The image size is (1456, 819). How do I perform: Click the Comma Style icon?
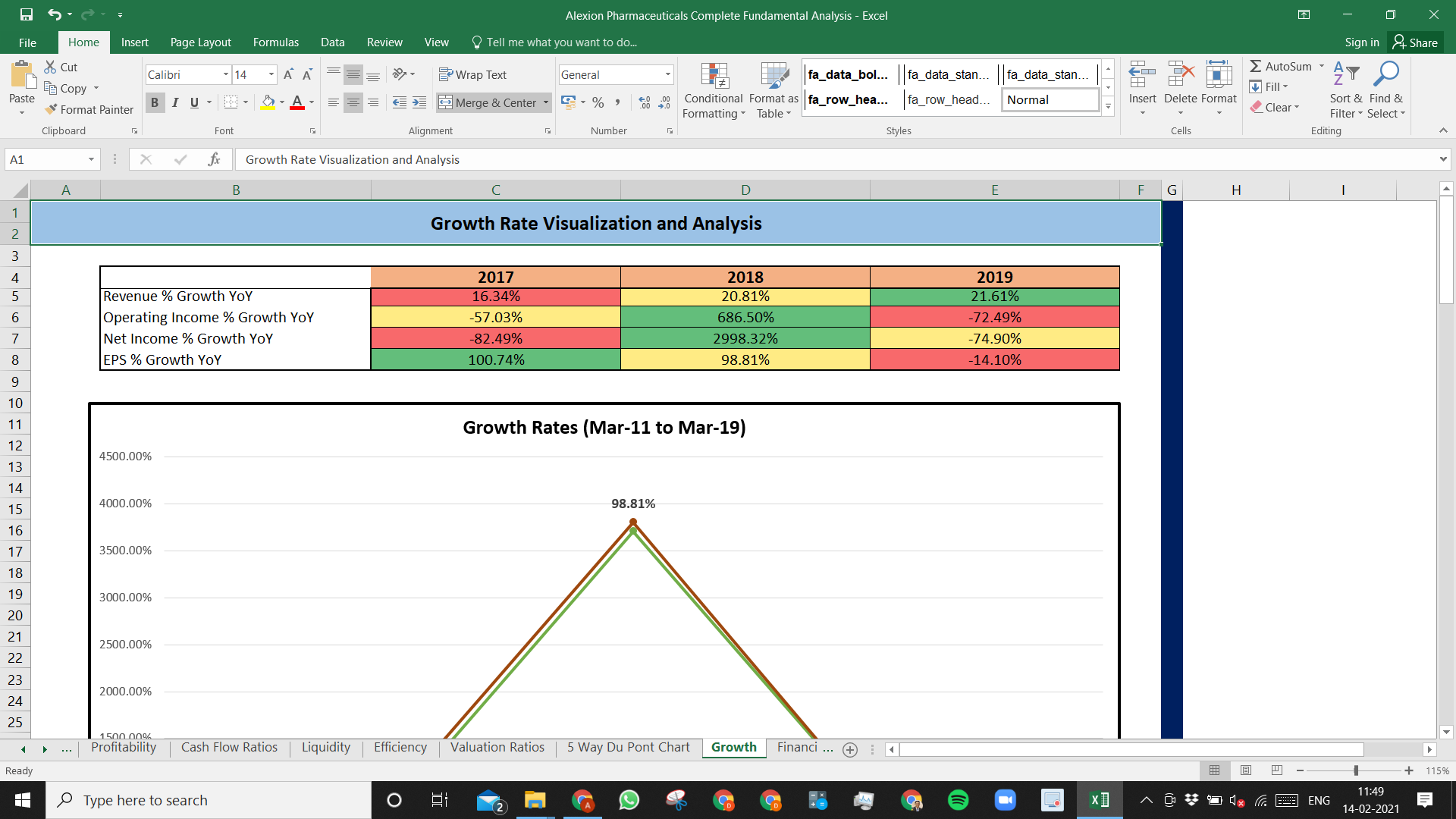click(618, 102)
